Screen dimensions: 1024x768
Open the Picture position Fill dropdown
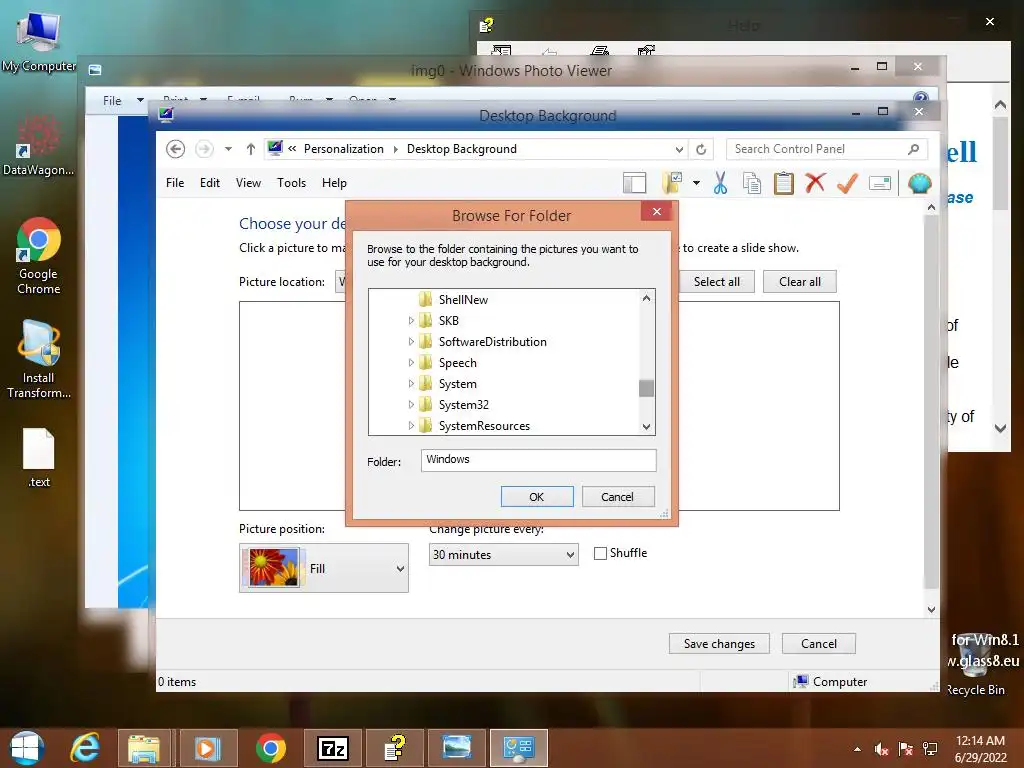324,568
